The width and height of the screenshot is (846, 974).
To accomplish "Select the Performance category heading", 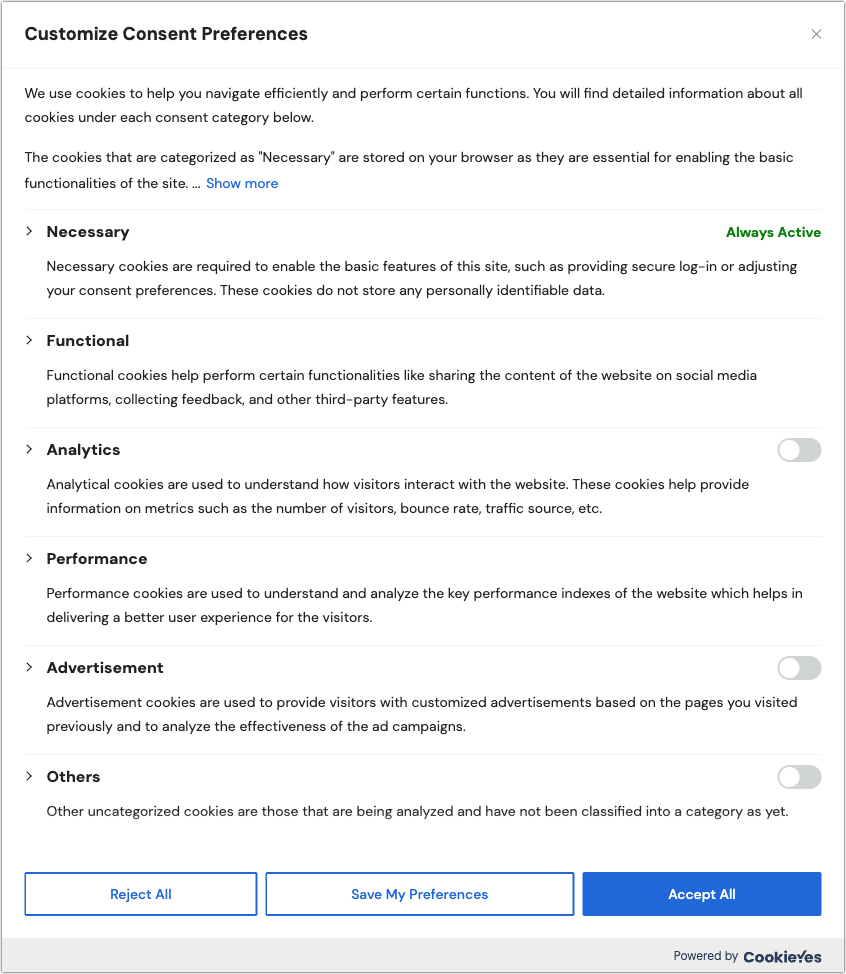I will click(x=97, y=558).
